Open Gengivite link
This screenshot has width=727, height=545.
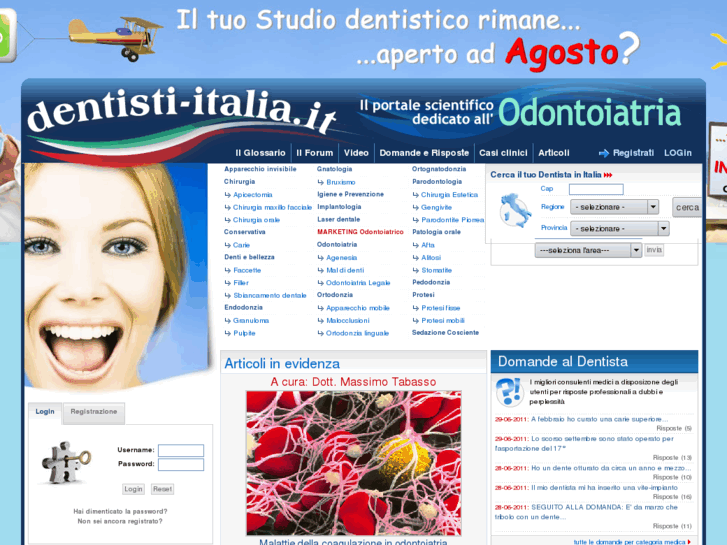pos(436,207)
